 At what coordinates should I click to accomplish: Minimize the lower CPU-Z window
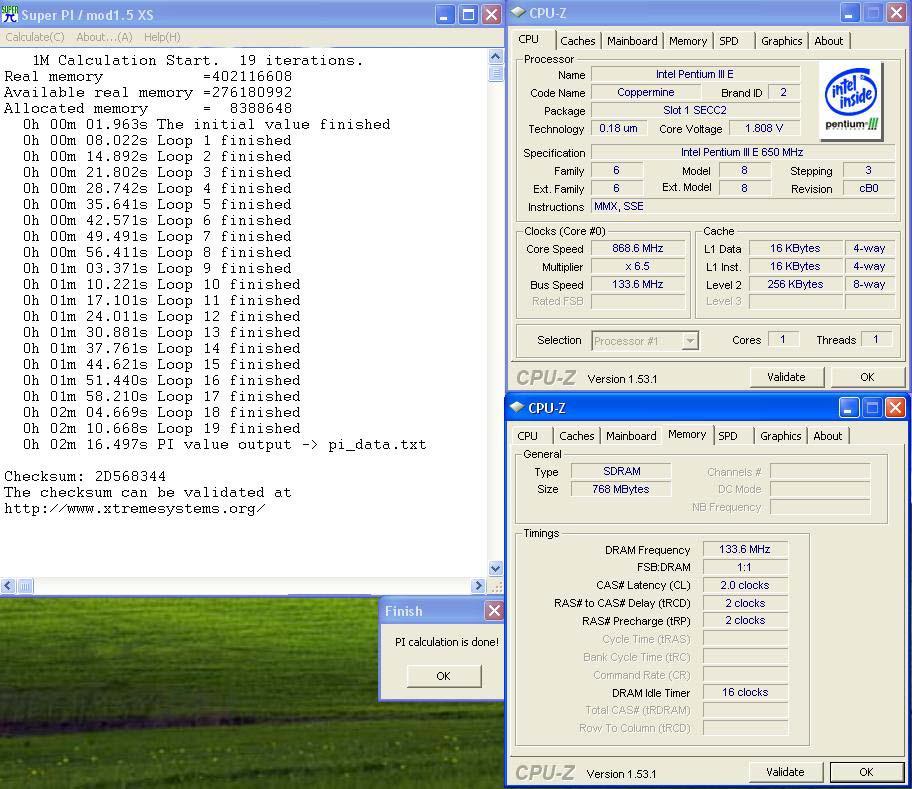coord(848,408)
